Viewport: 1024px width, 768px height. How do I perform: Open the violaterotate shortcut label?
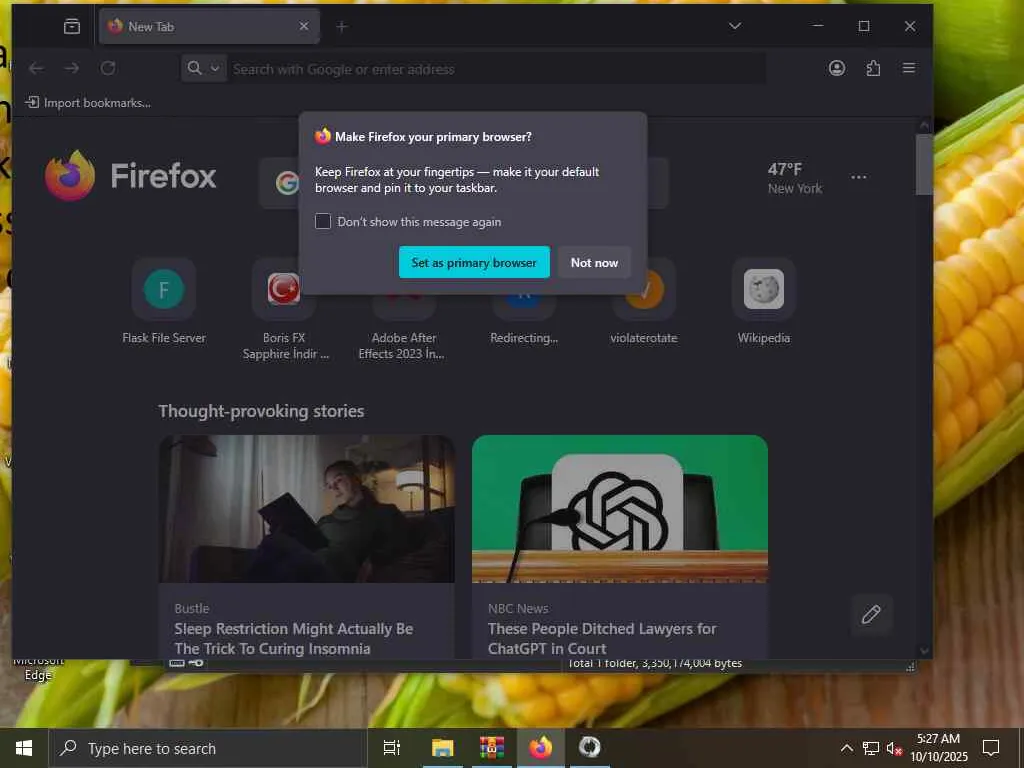(644, 338)
